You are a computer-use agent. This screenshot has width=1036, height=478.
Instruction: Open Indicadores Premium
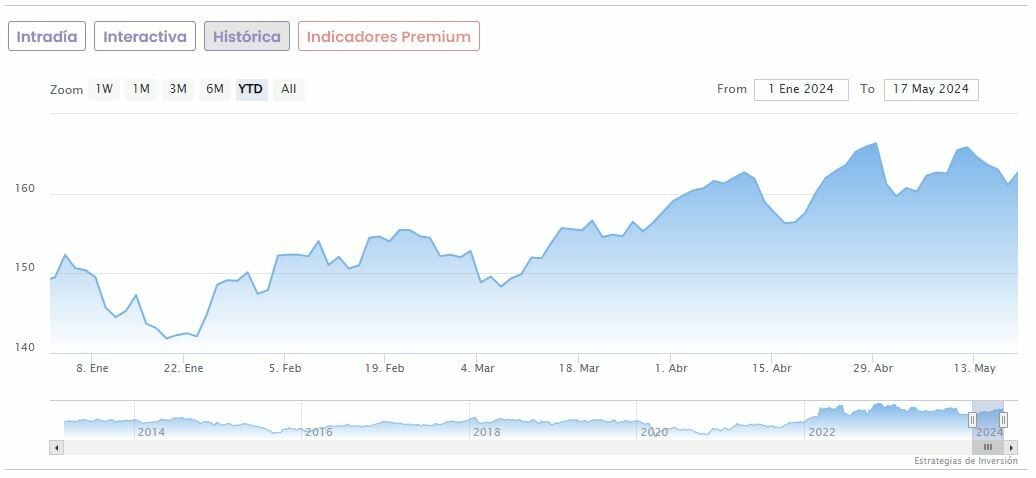click(389, 36)
